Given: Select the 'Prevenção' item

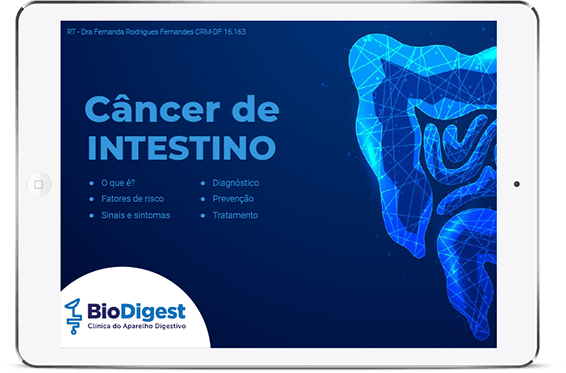Looking at the screenshot, I should pos(233,199).
